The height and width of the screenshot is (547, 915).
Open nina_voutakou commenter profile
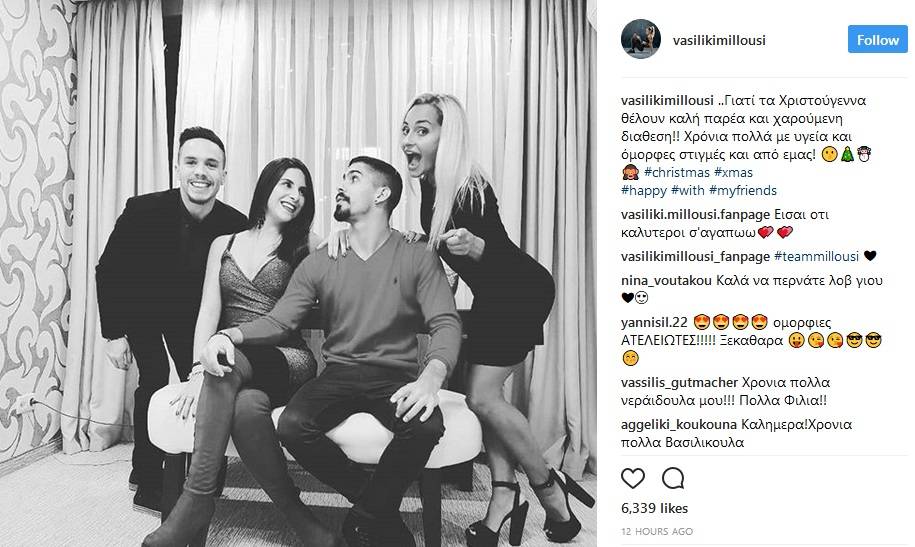coord(666,280)
